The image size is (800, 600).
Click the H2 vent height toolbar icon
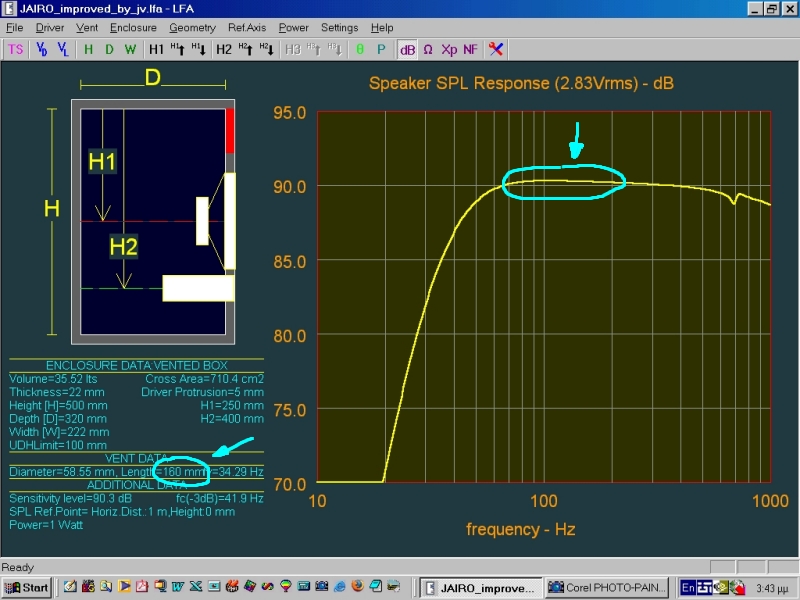[224, 49]
